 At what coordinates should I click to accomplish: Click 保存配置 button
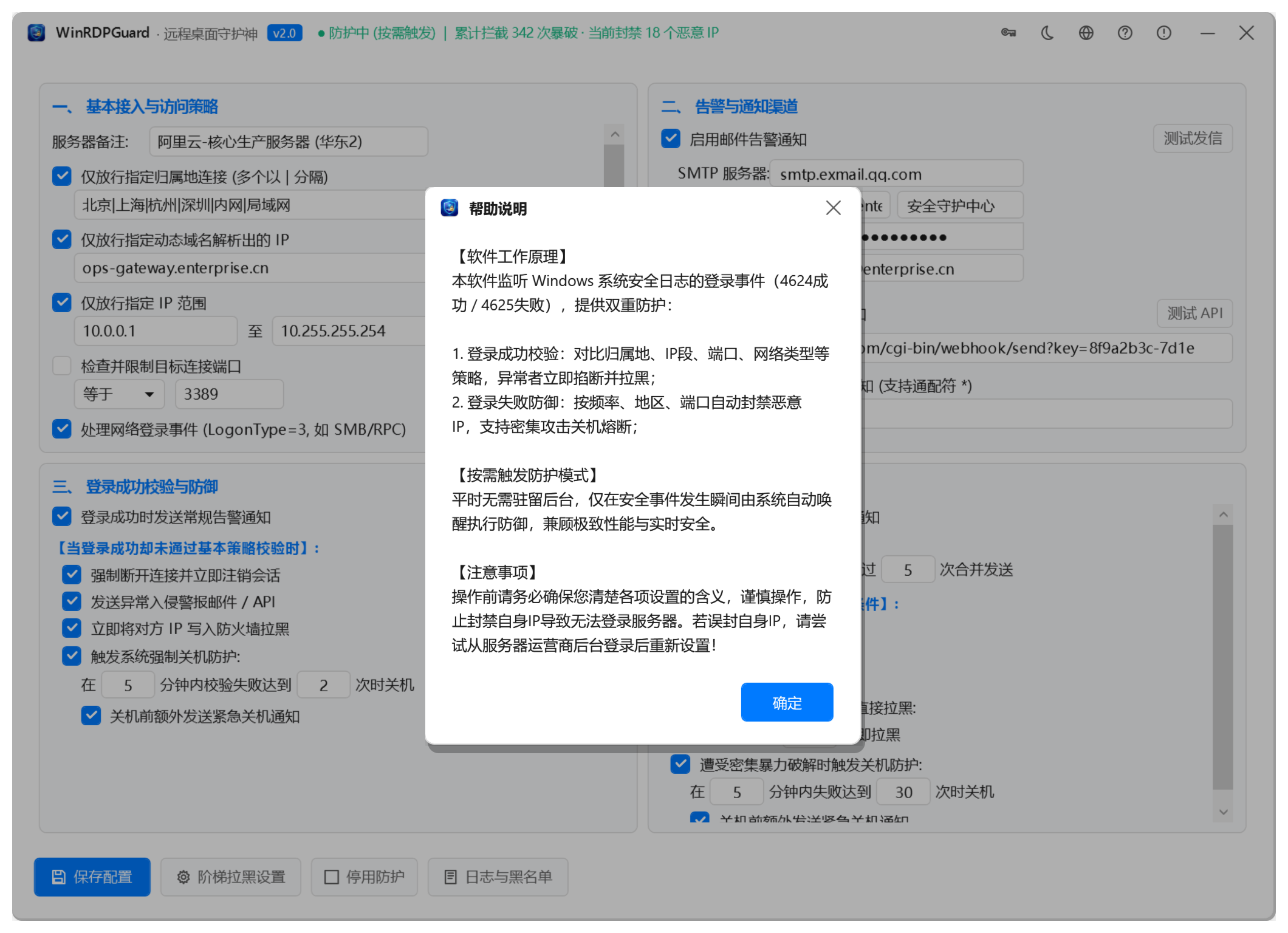(x=92, y=877)
